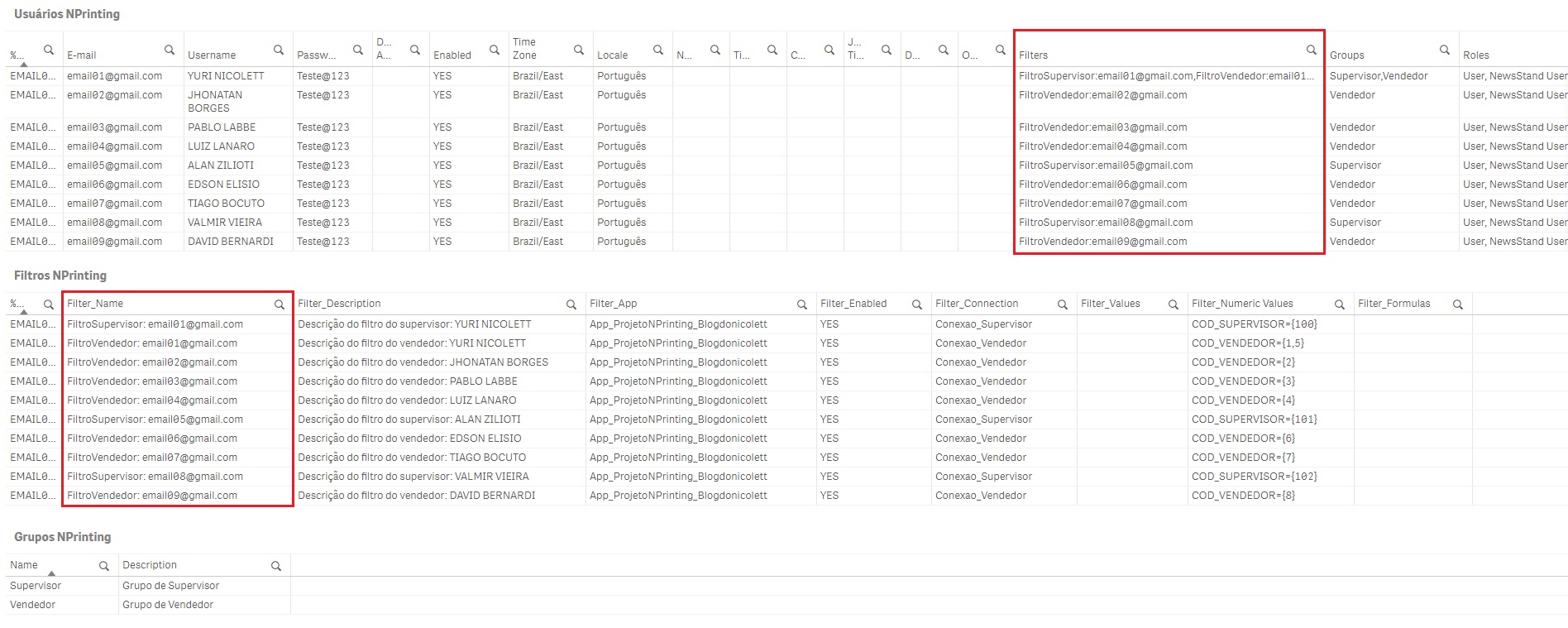
Task: Open search for Filter_Name column
Action: (280, 304)
